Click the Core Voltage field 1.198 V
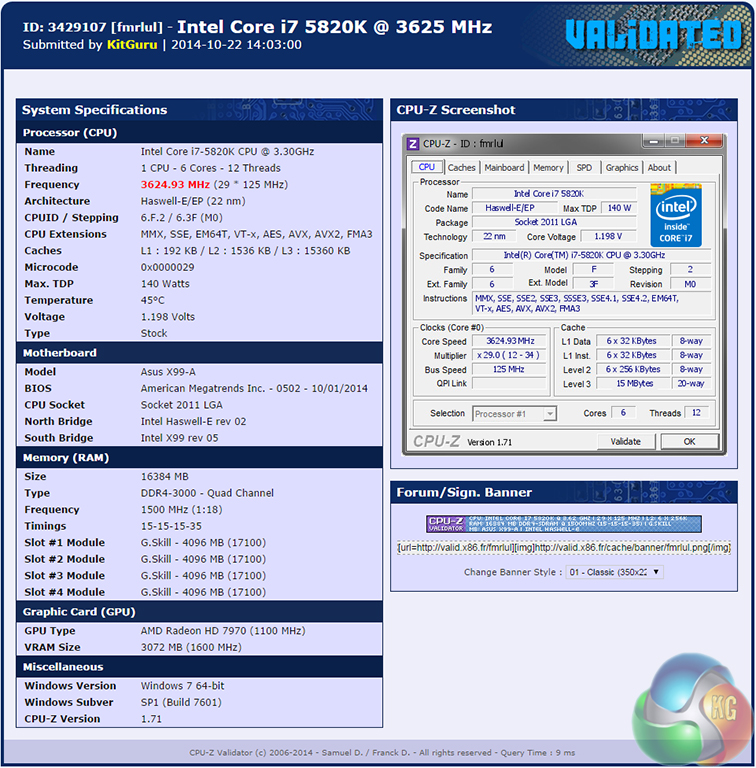The image size is (756, 768). 608,237
